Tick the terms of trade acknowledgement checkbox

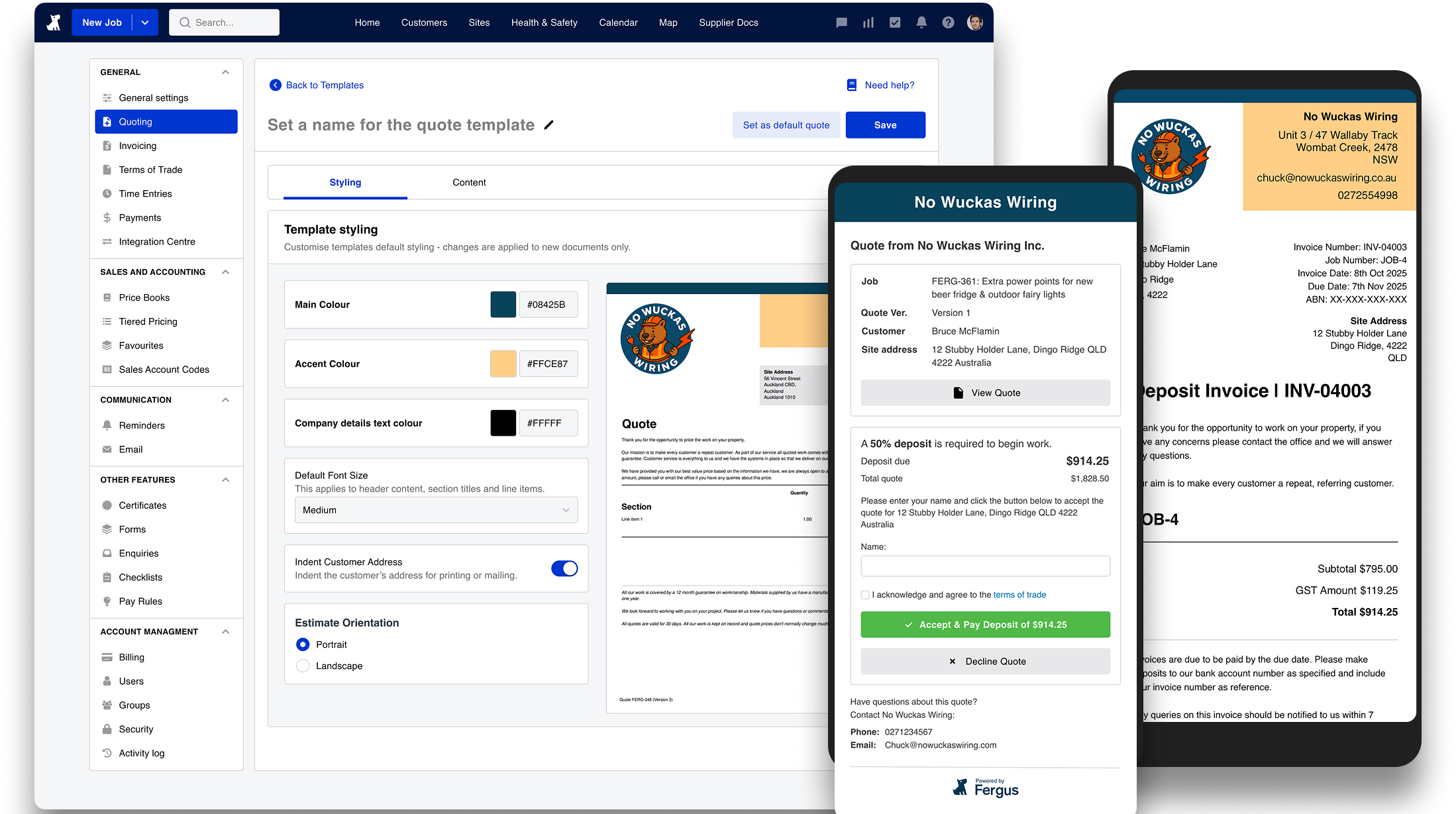[865, 595]
